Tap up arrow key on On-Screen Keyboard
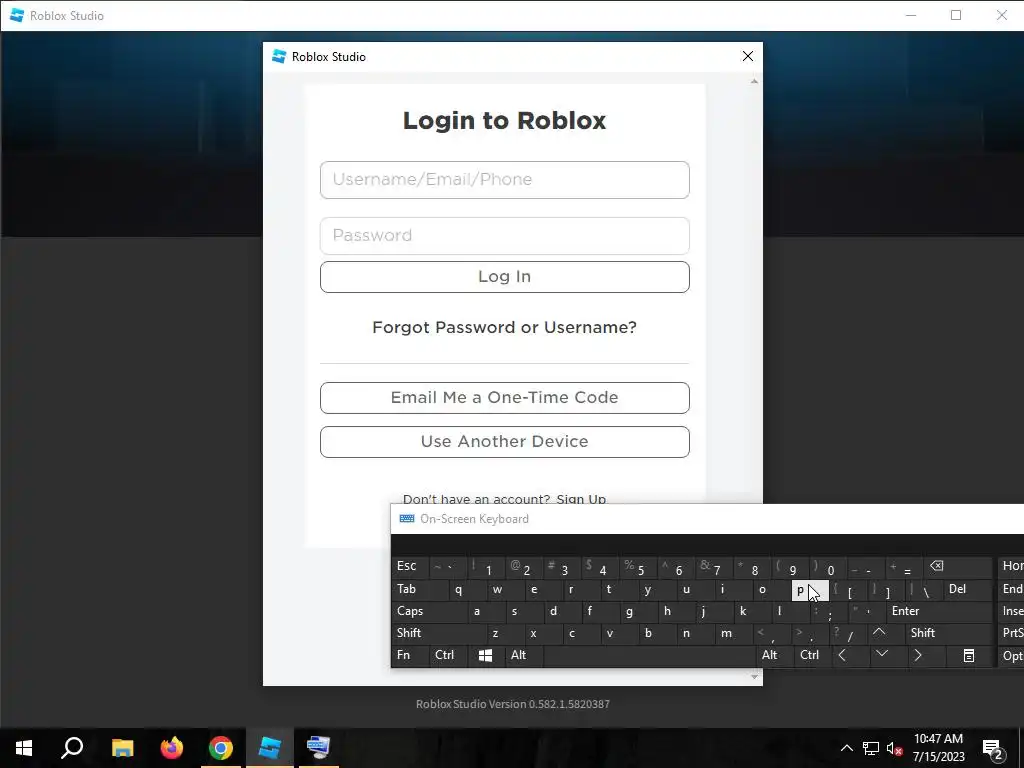This screenshot has height=768, width=1024. [x=885, y=633]
